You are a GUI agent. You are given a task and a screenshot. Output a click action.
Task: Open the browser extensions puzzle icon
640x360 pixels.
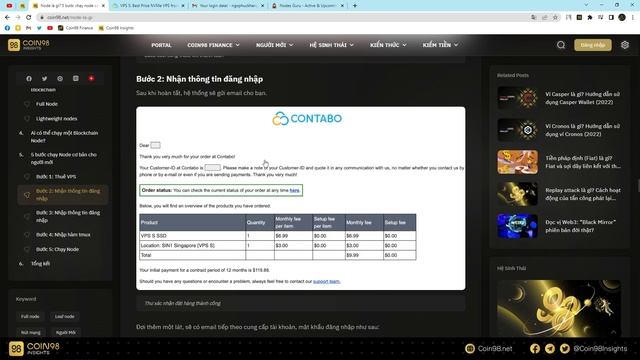pyautogui.click(x=590, y=17)
